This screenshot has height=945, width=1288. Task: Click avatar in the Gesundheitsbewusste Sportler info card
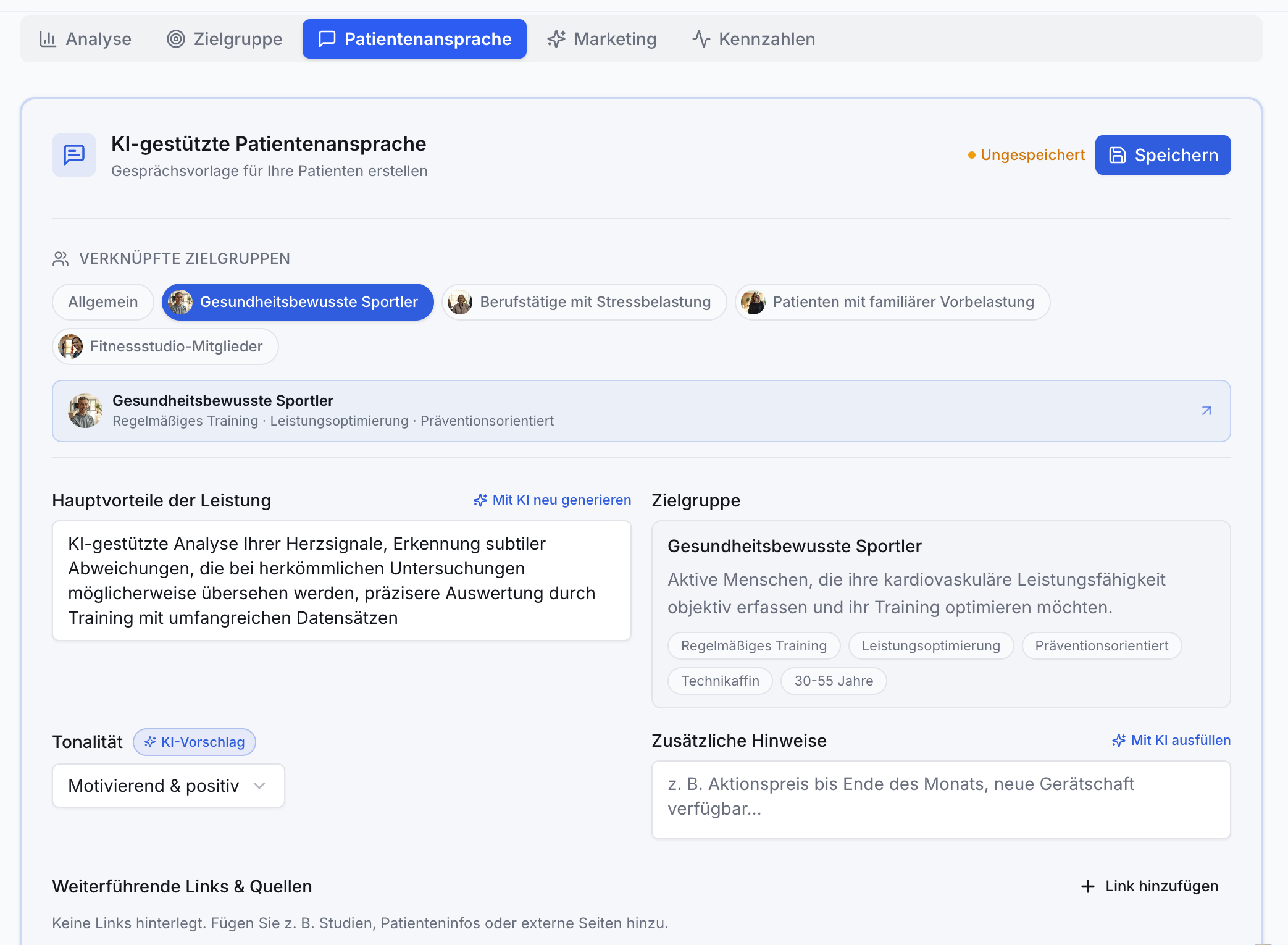pos(85,411)
